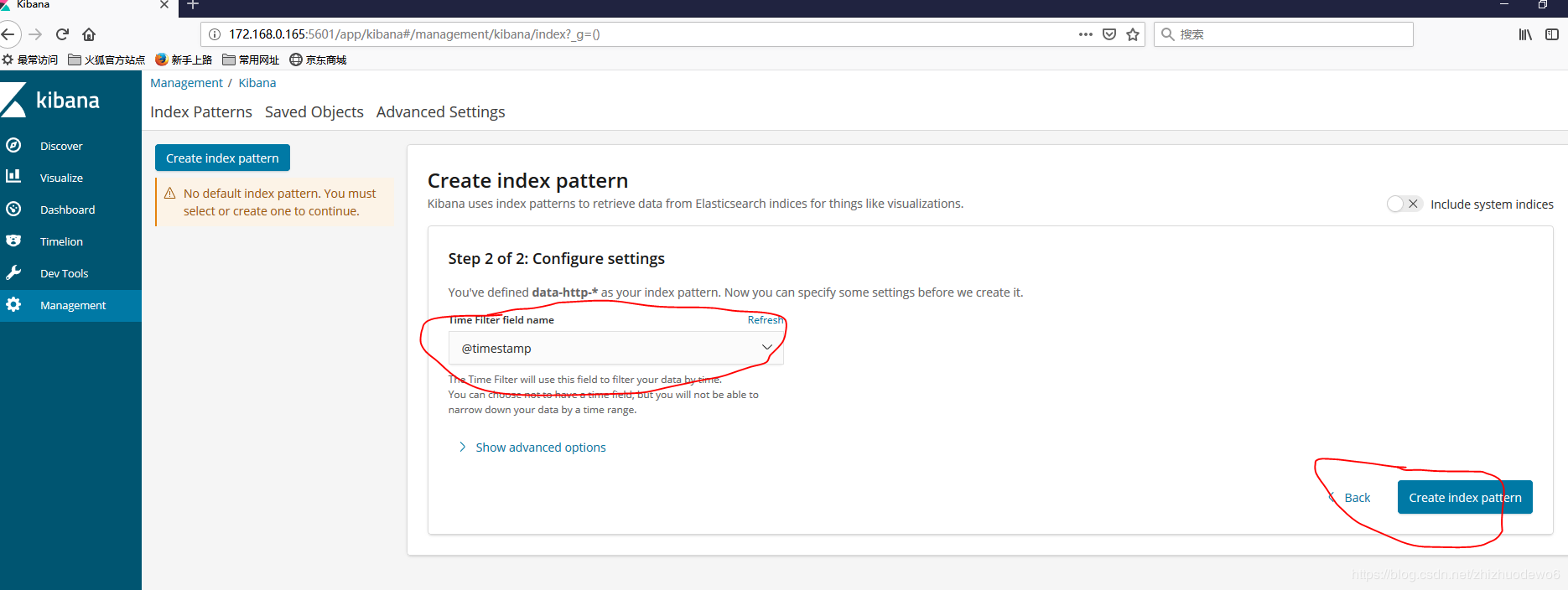Image resolution: width=1568 pixels, height=590 pixels.
Task: Open the Dev Tools wrench icon
Action: (x=13, y=272)
